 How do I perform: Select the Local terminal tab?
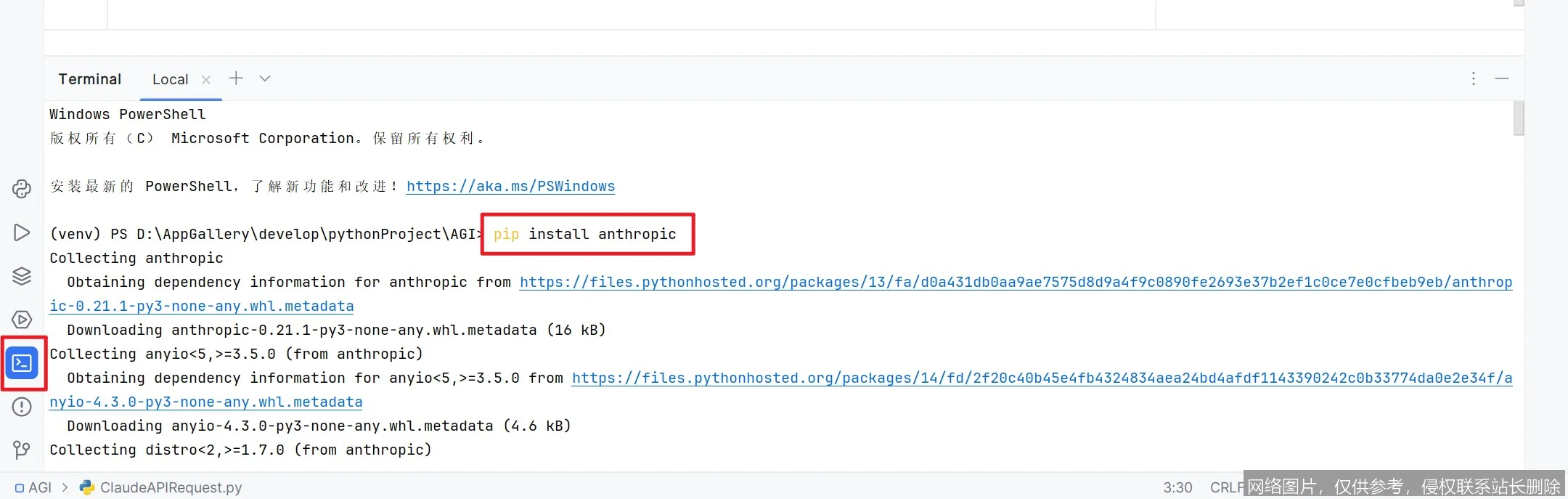(x=170, y=80)
